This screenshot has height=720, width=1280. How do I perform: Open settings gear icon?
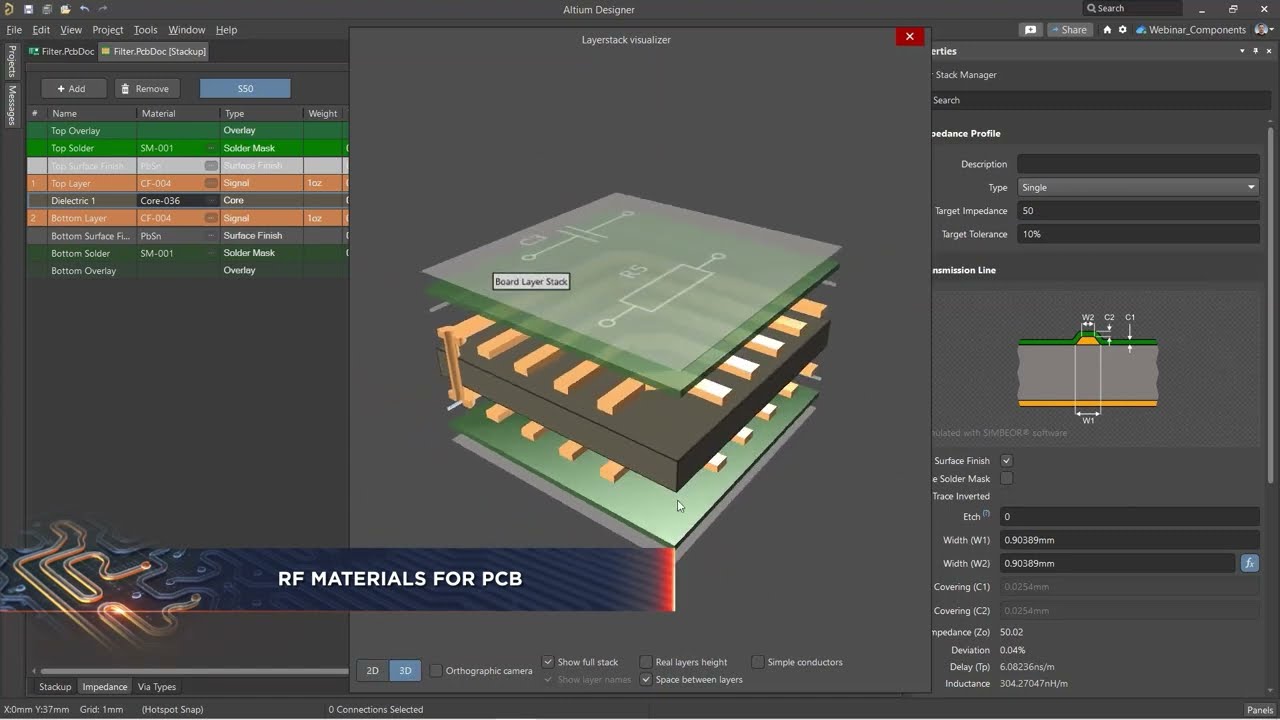pyautogui.click(x=1122, y=30)
